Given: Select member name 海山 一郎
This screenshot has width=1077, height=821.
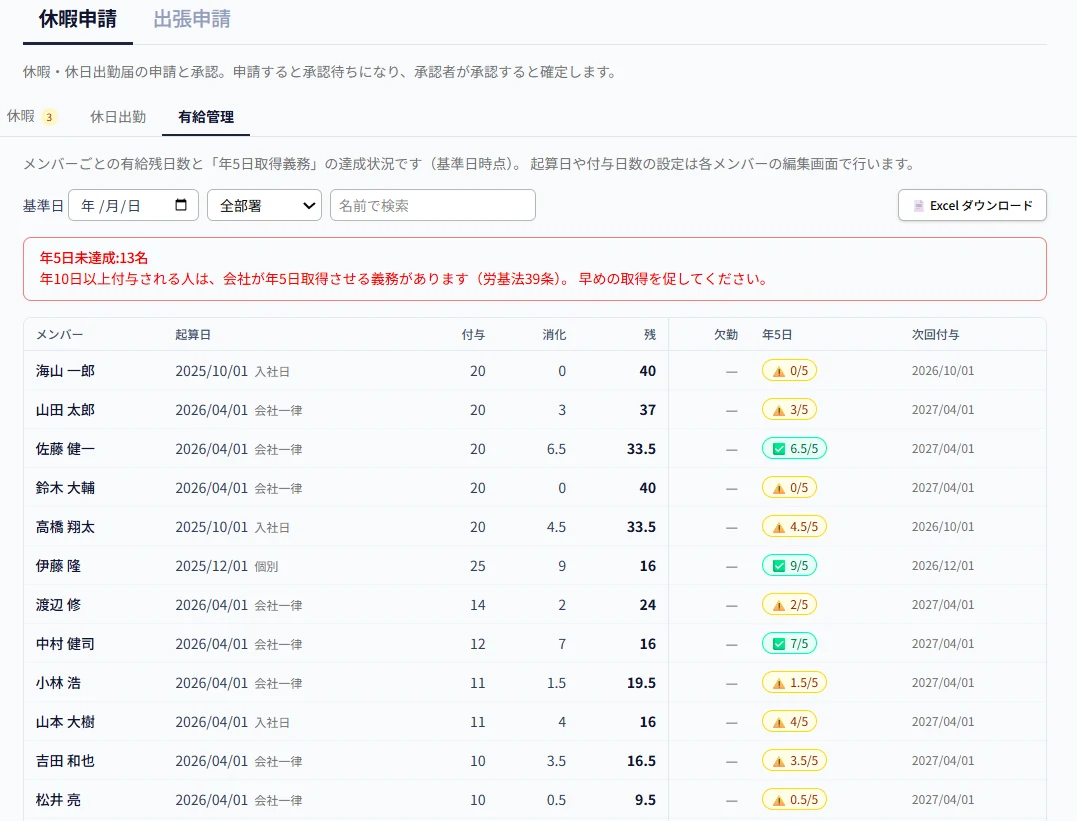Looking at the screenshot, I should click(65, 371).
